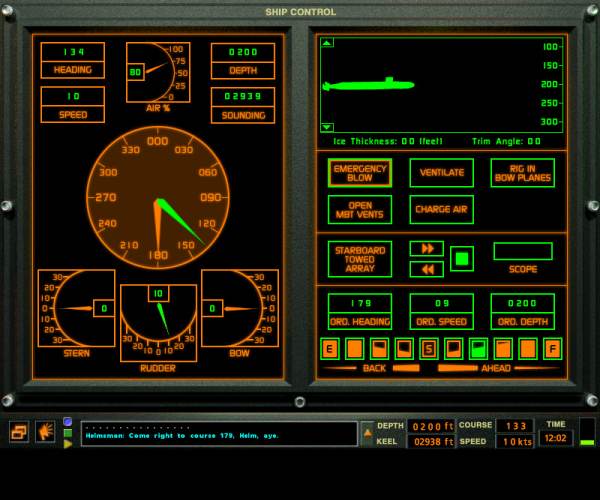Click the Air percent value 80
This screenshot has height=500, width=600.
135,72
